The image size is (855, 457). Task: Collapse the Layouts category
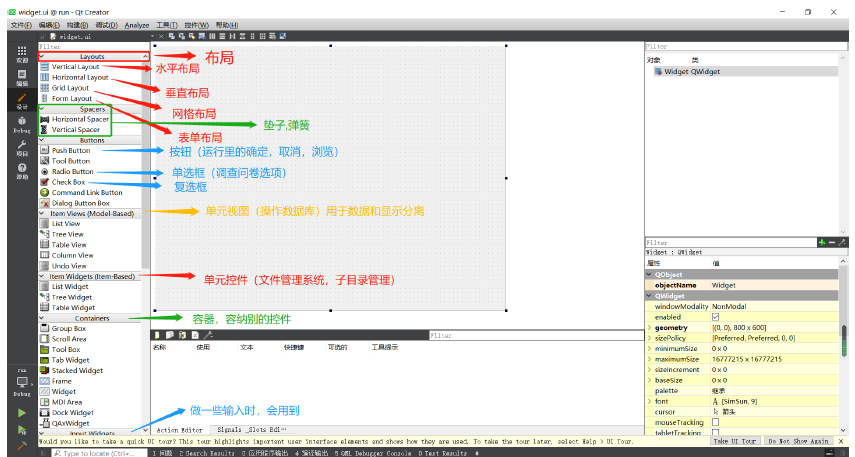click(42, 56)
